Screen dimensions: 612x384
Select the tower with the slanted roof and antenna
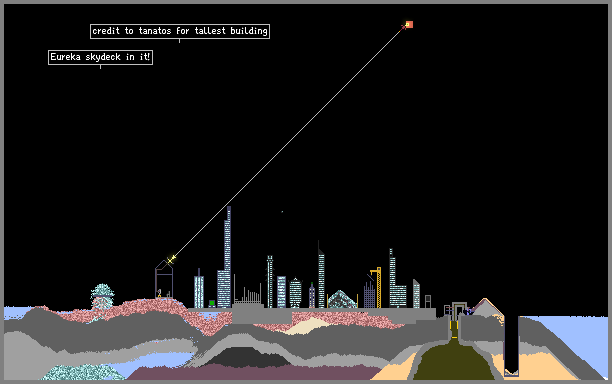point(321,275)
